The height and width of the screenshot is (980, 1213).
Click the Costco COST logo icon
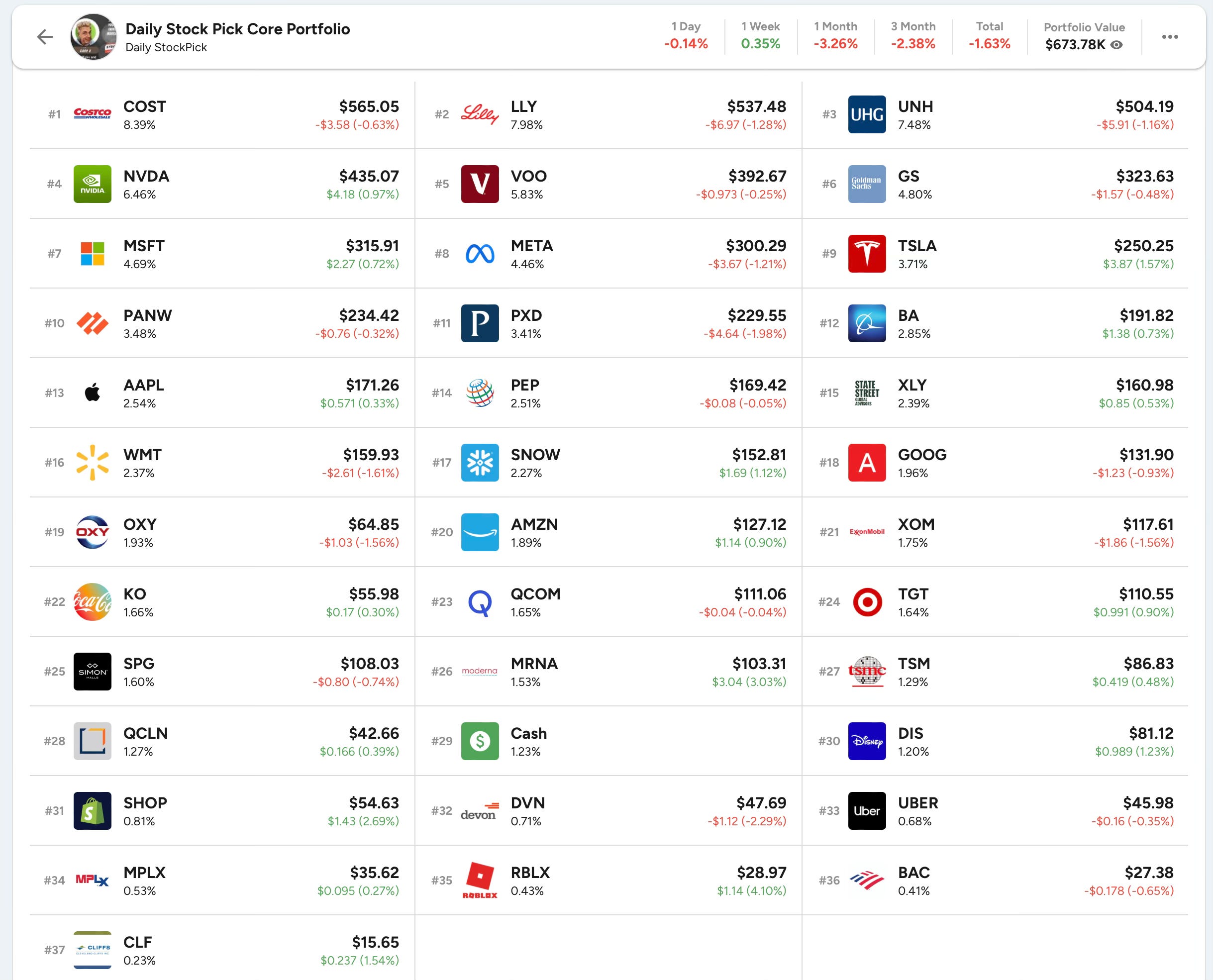point(93,114)
